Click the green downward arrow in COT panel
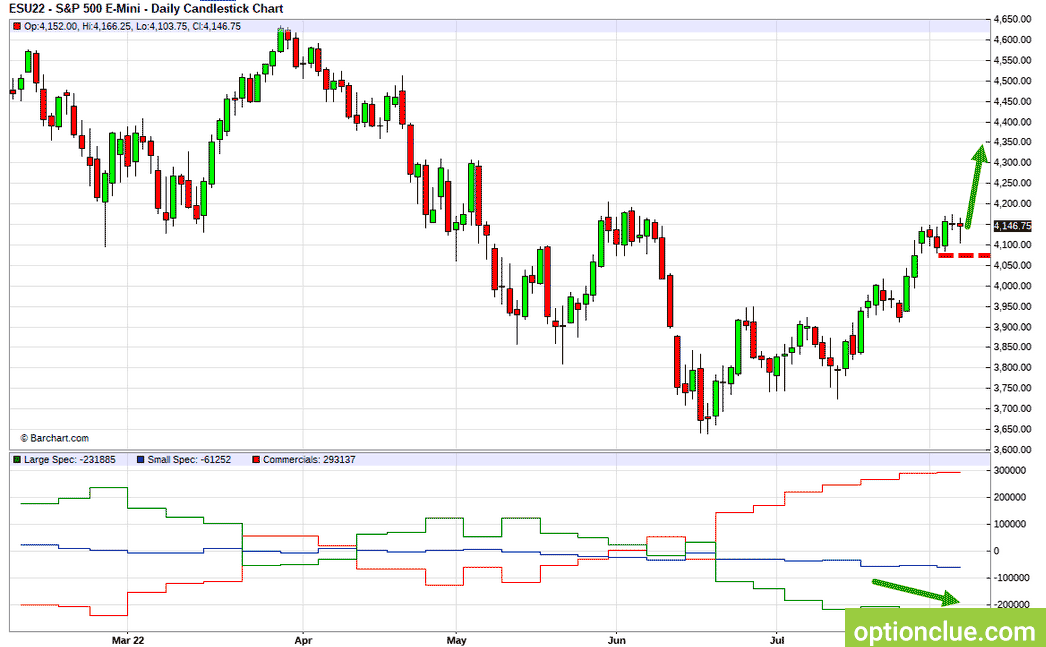This screenshot has width=1046, height=647. coord(916,593)
